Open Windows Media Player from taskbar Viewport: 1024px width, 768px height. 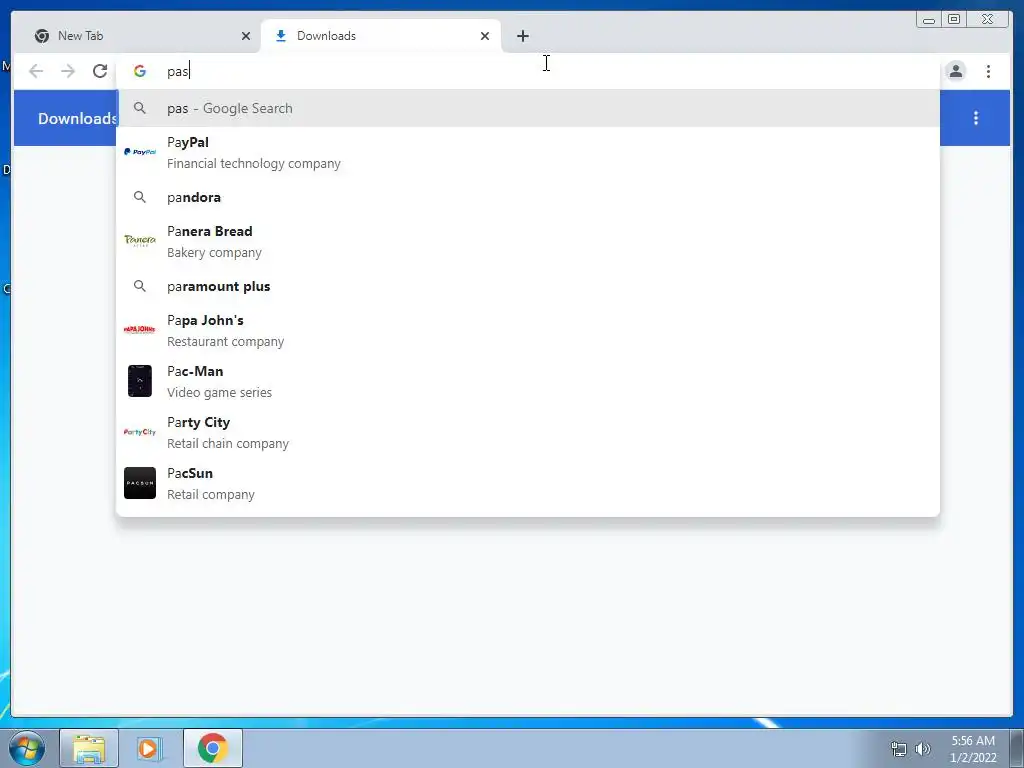(x=148, y=748)
